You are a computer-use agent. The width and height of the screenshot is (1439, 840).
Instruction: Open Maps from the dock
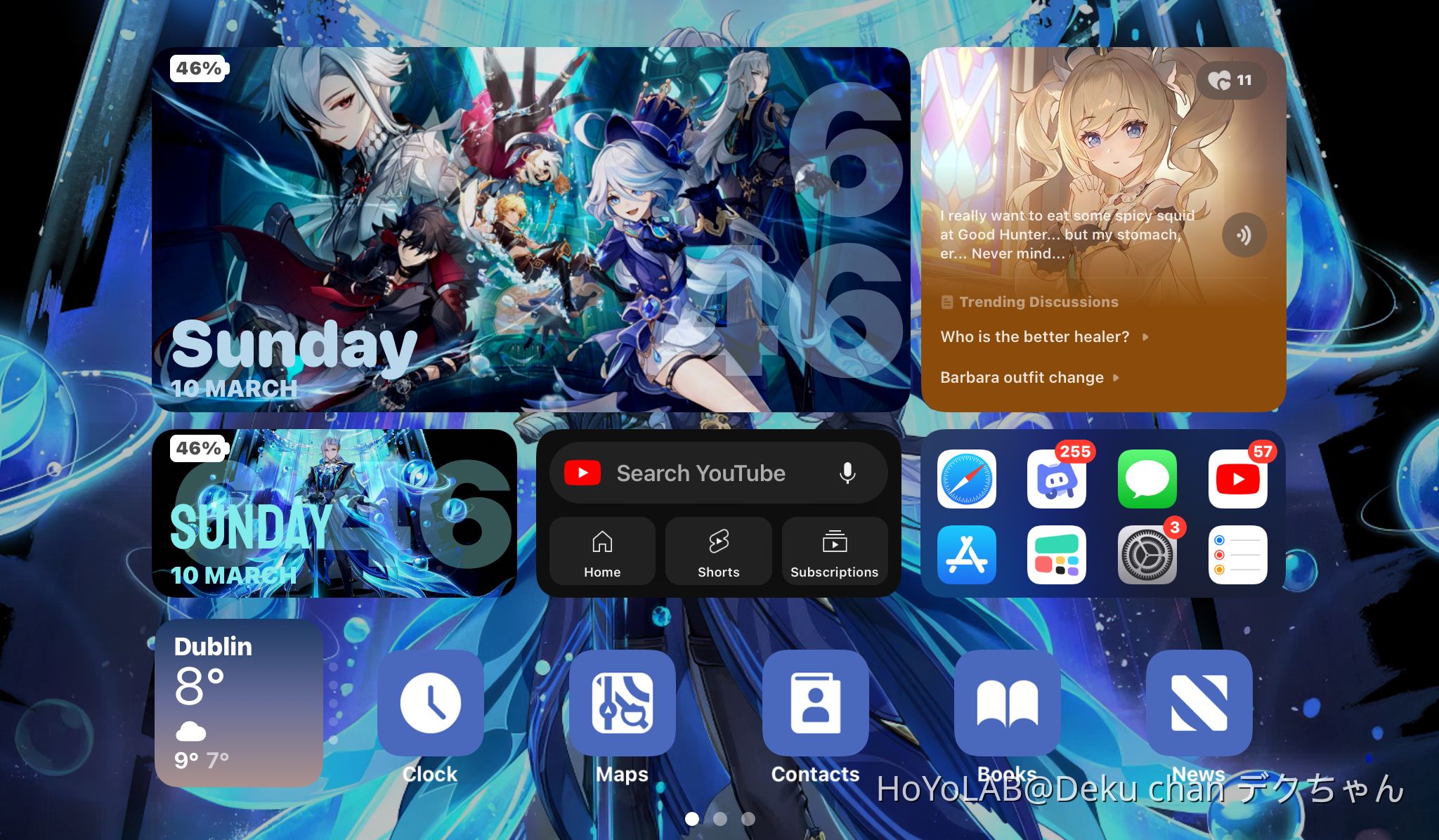[622, 704]
